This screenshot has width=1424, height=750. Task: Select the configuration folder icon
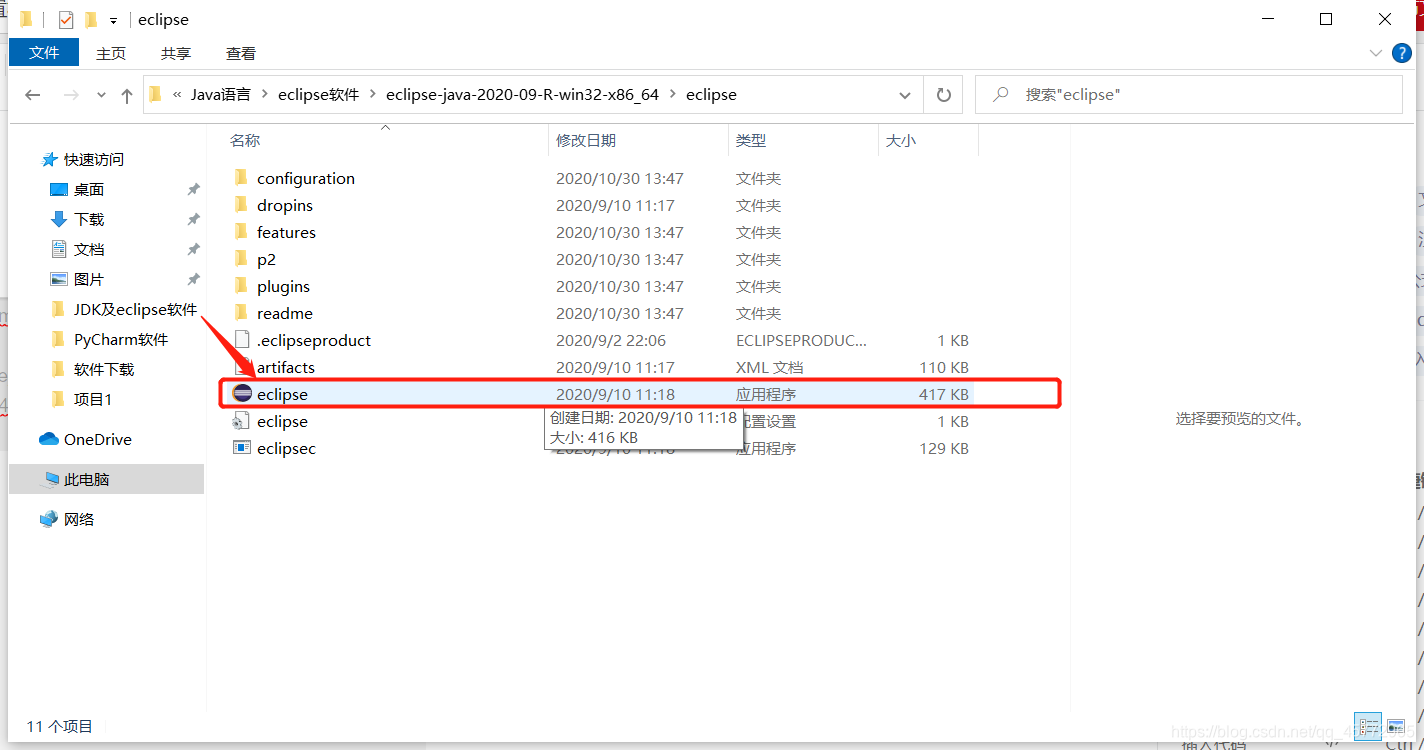click(240, 178)
